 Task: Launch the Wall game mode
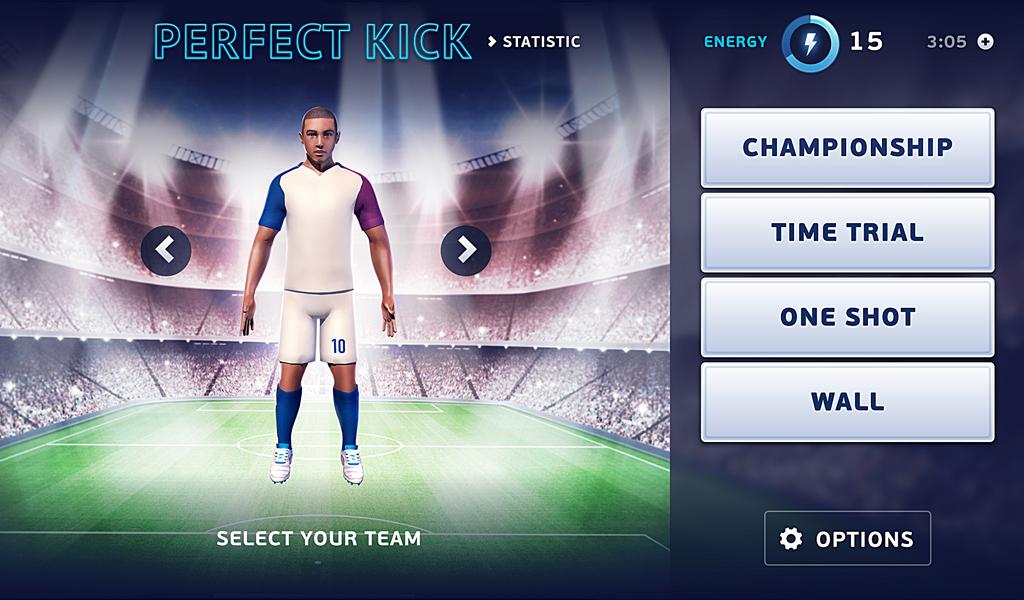(x=847, y=402)
